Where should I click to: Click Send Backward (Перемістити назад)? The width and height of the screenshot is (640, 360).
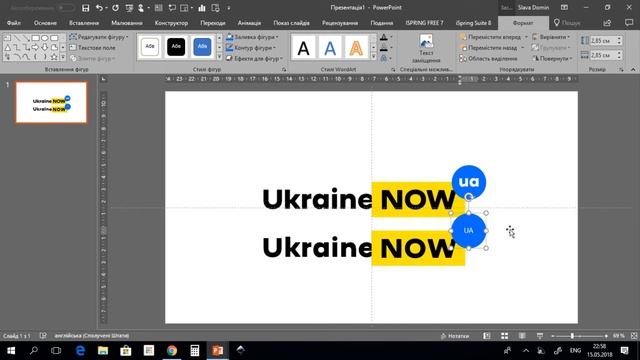[x=488, y=48]
